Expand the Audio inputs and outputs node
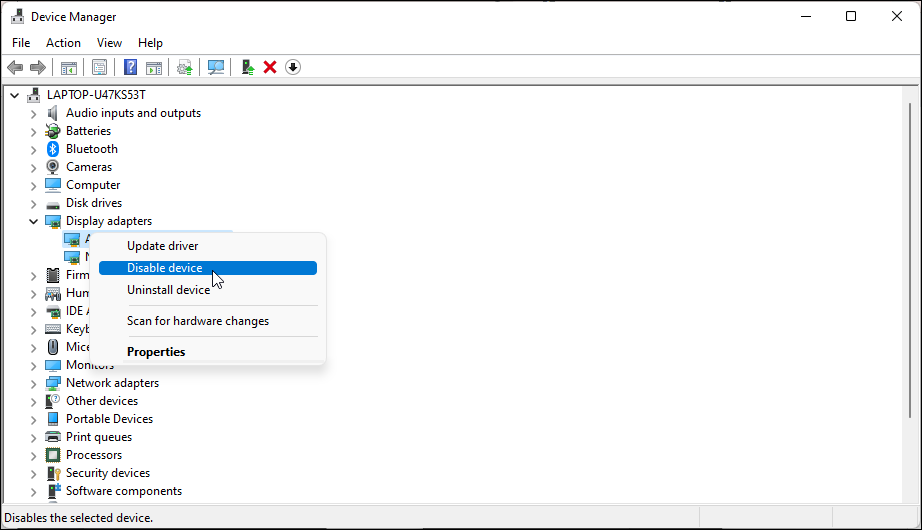This screenshot has width=922, height=530. (34, 114)
